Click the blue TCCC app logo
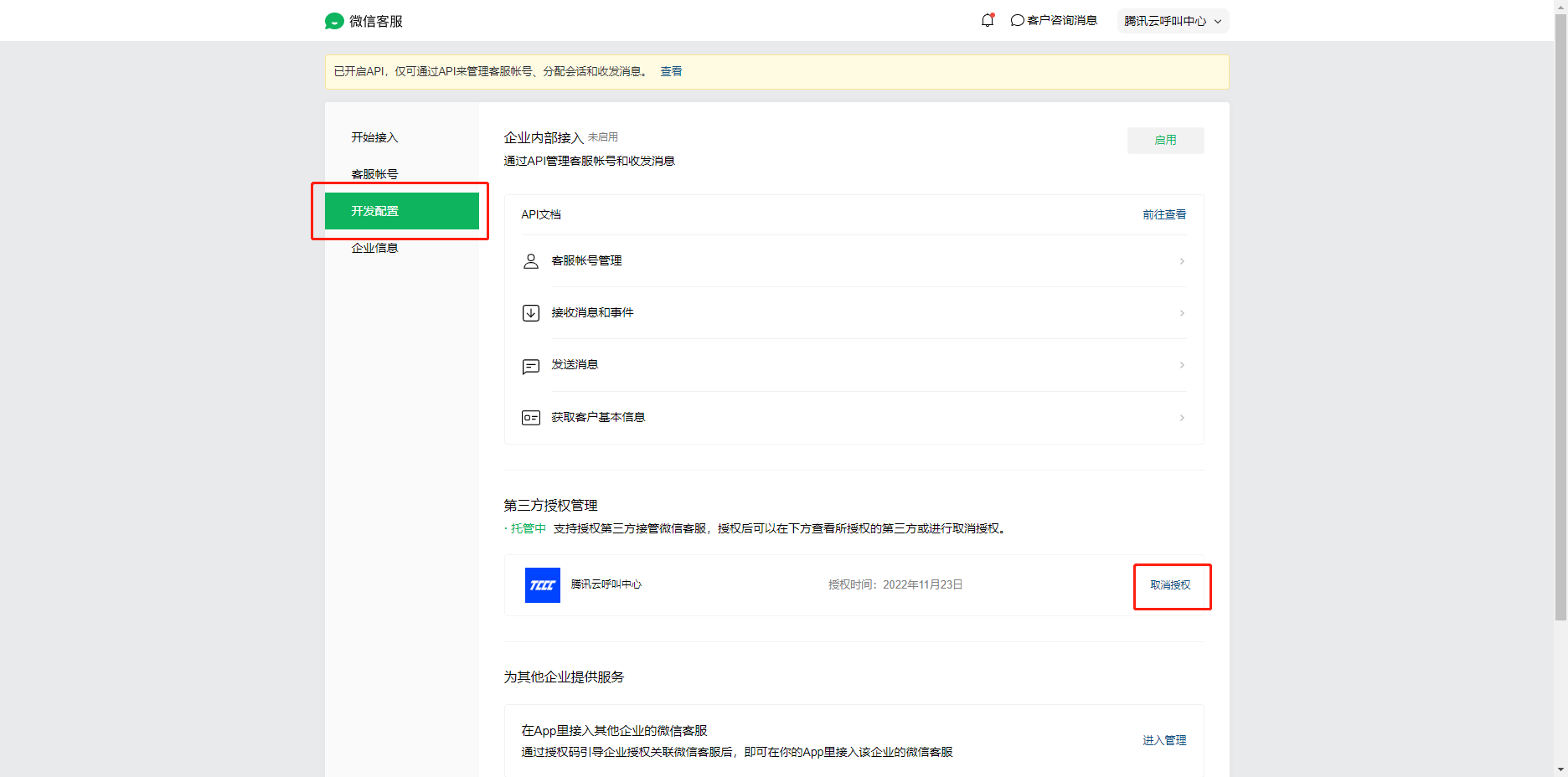1568x777 pixels. click(543, 585)
